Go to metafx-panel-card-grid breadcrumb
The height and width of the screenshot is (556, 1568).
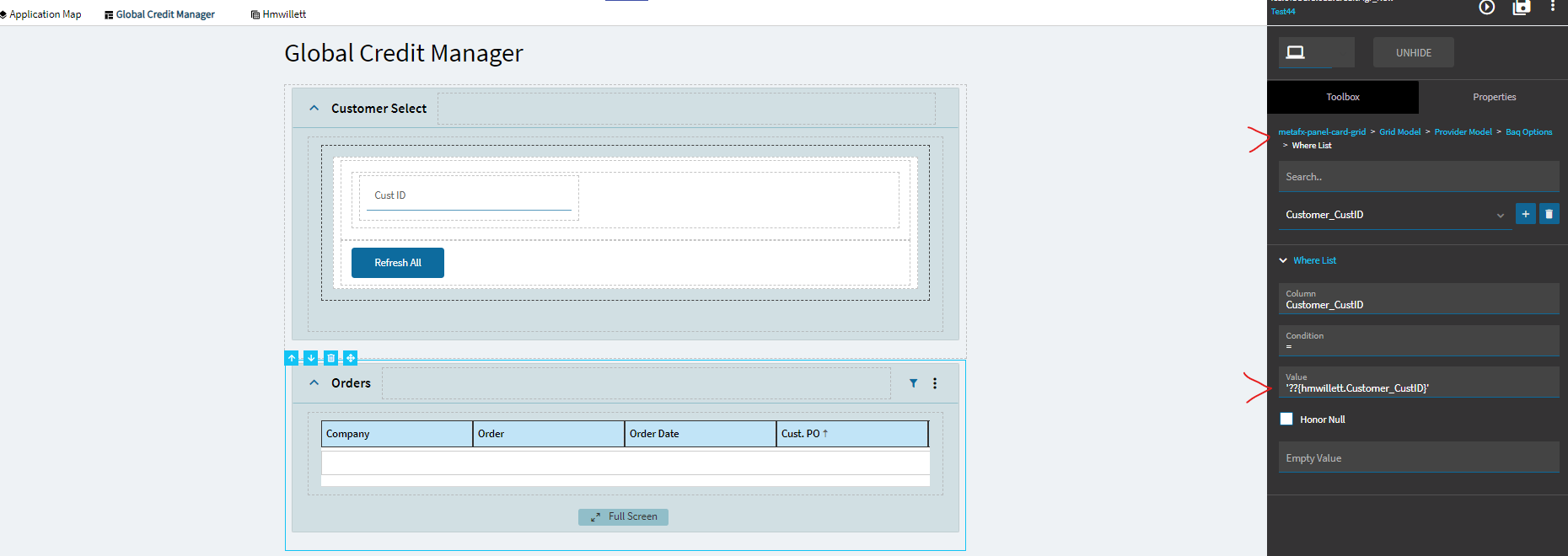(x=1322, y=131)
